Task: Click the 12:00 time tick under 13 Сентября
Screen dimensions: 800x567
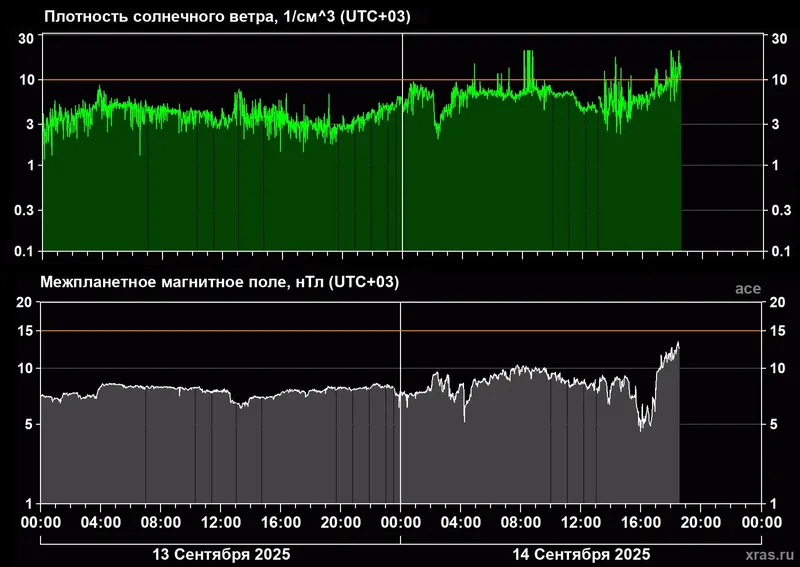Action: pyautogui.click(x=220, y=521)
